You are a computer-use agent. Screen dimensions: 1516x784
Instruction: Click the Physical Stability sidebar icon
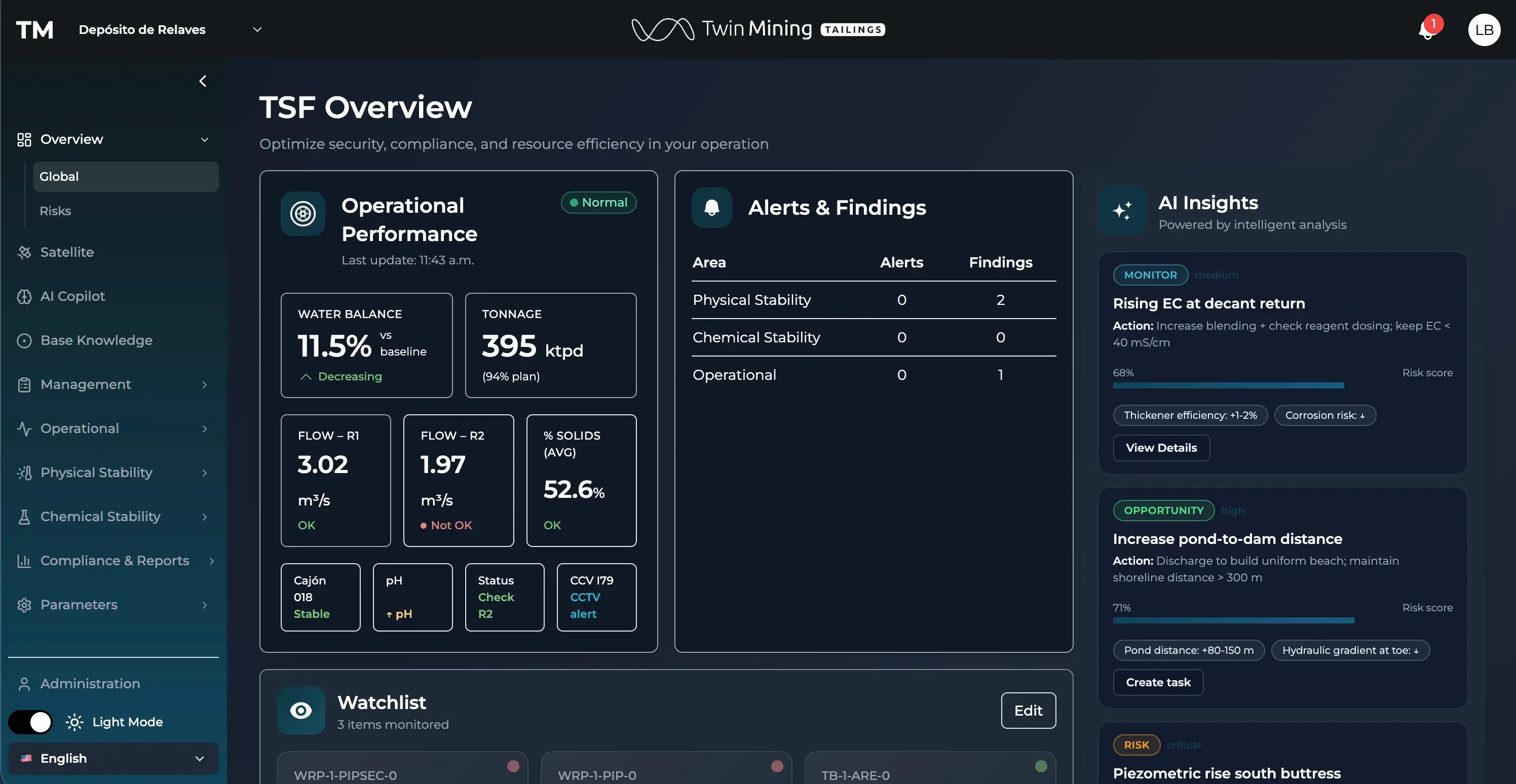coord(23,473)
